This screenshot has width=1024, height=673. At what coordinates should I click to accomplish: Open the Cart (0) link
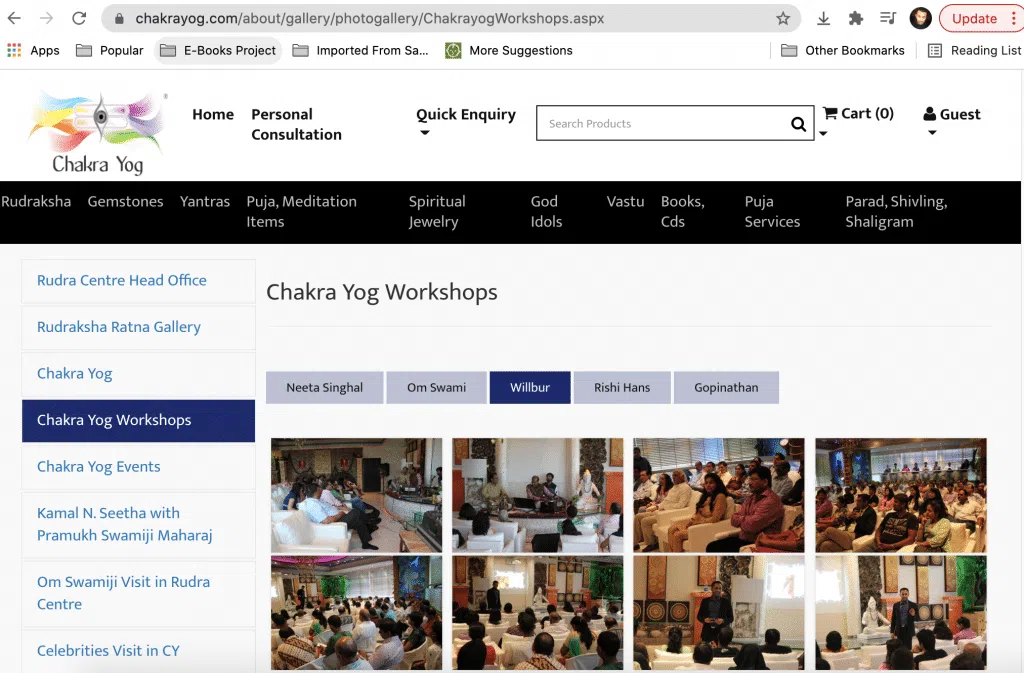tap(858, 114)
